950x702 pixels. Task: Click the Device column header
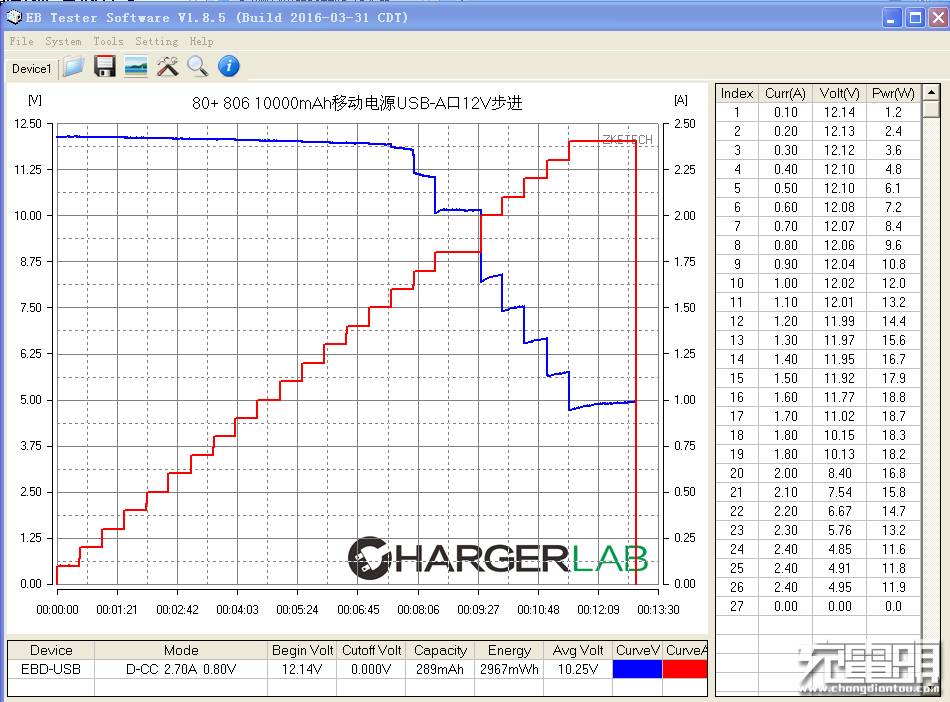(x=51, y=650)
